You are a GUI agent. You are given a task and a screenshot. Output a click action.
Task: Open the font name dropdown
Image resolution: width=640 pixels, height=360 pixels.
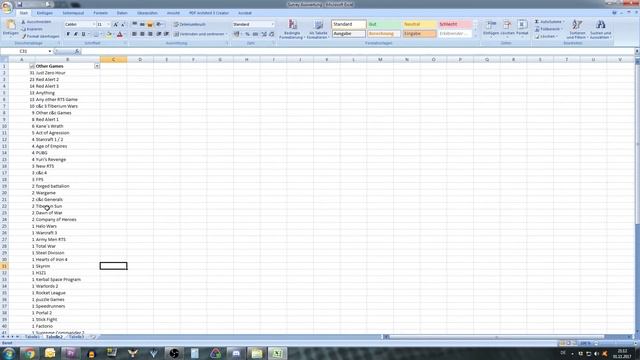[x=93, y=24]
